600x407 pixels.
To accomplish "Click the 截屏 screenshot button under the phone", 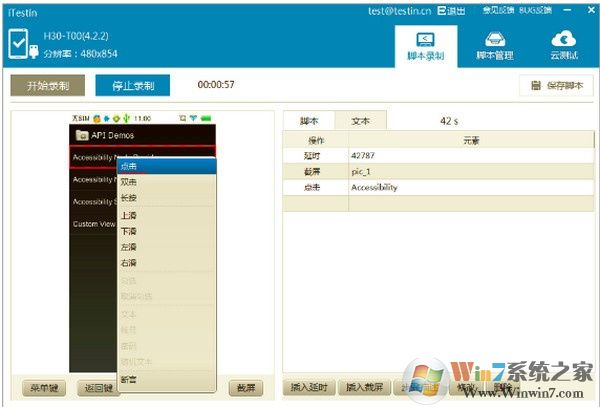I will point(246,388).
